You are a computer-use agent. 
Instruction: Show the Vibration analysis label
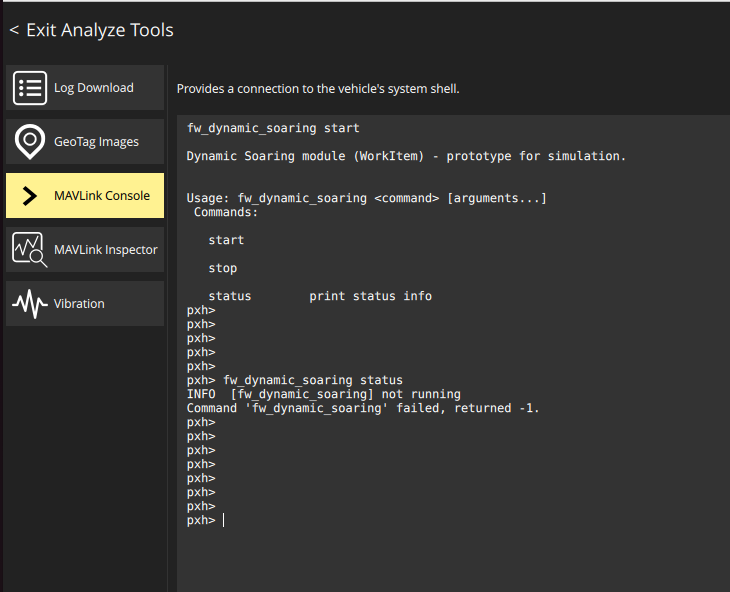[x=79, y=304]
